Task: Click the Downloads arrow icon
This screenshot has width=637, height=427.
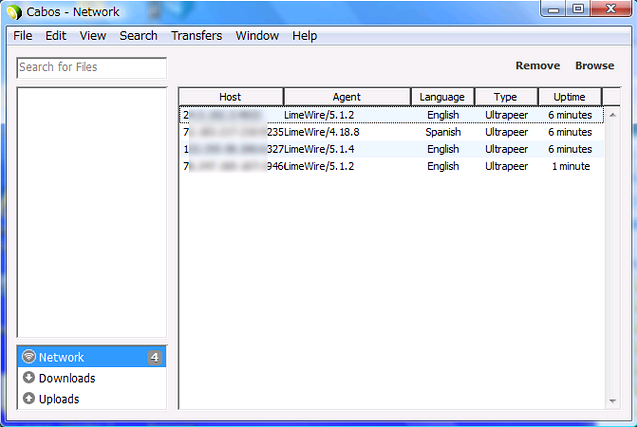Action: pos(29,377)
